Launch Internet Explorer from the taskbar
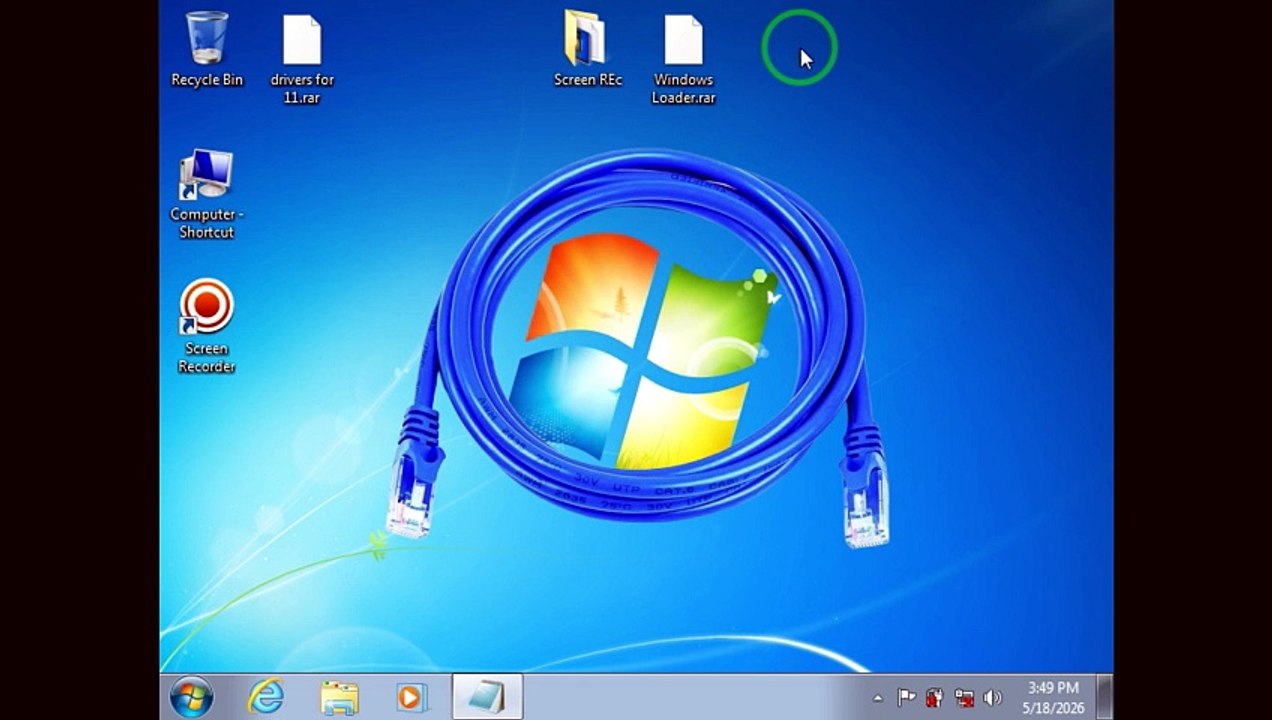Screen dimensions: 1272x720 266,696
